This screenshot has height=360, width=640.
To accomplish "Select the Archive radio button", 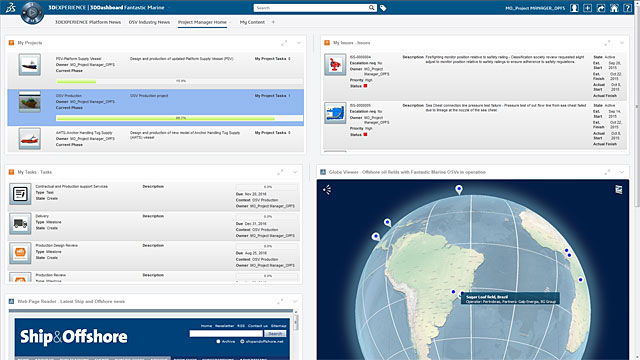I will coord(218,341).
